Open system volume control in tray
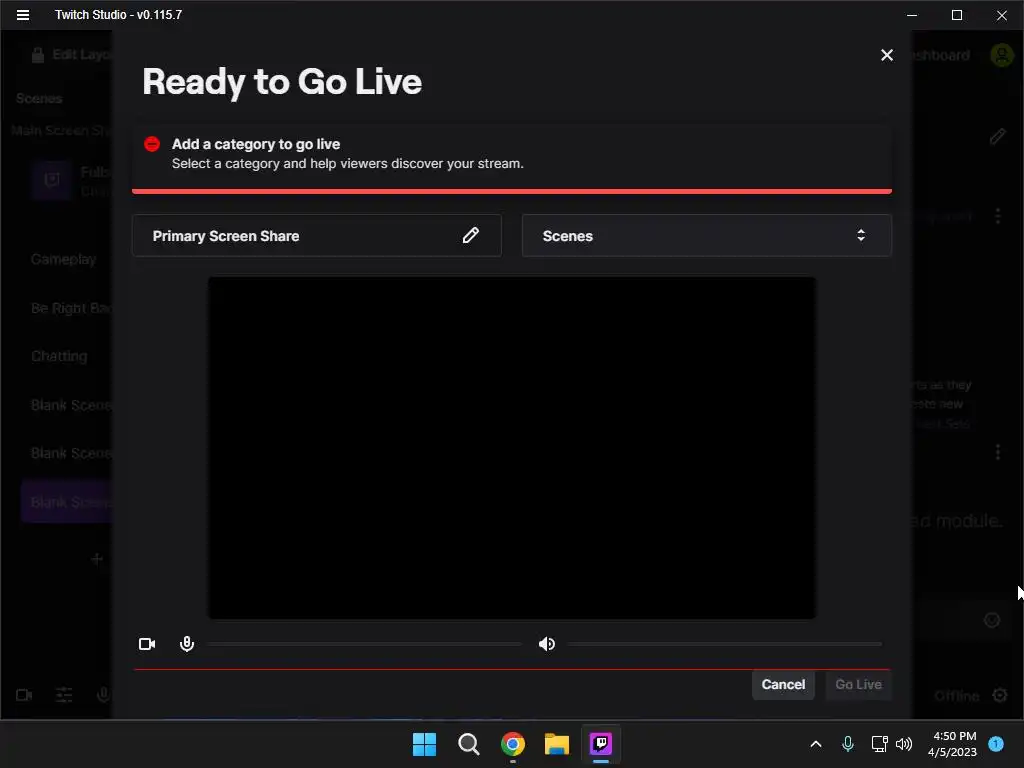Viewport: 1024px width, 768px height. pyautogui.click(x=904, y=744)
